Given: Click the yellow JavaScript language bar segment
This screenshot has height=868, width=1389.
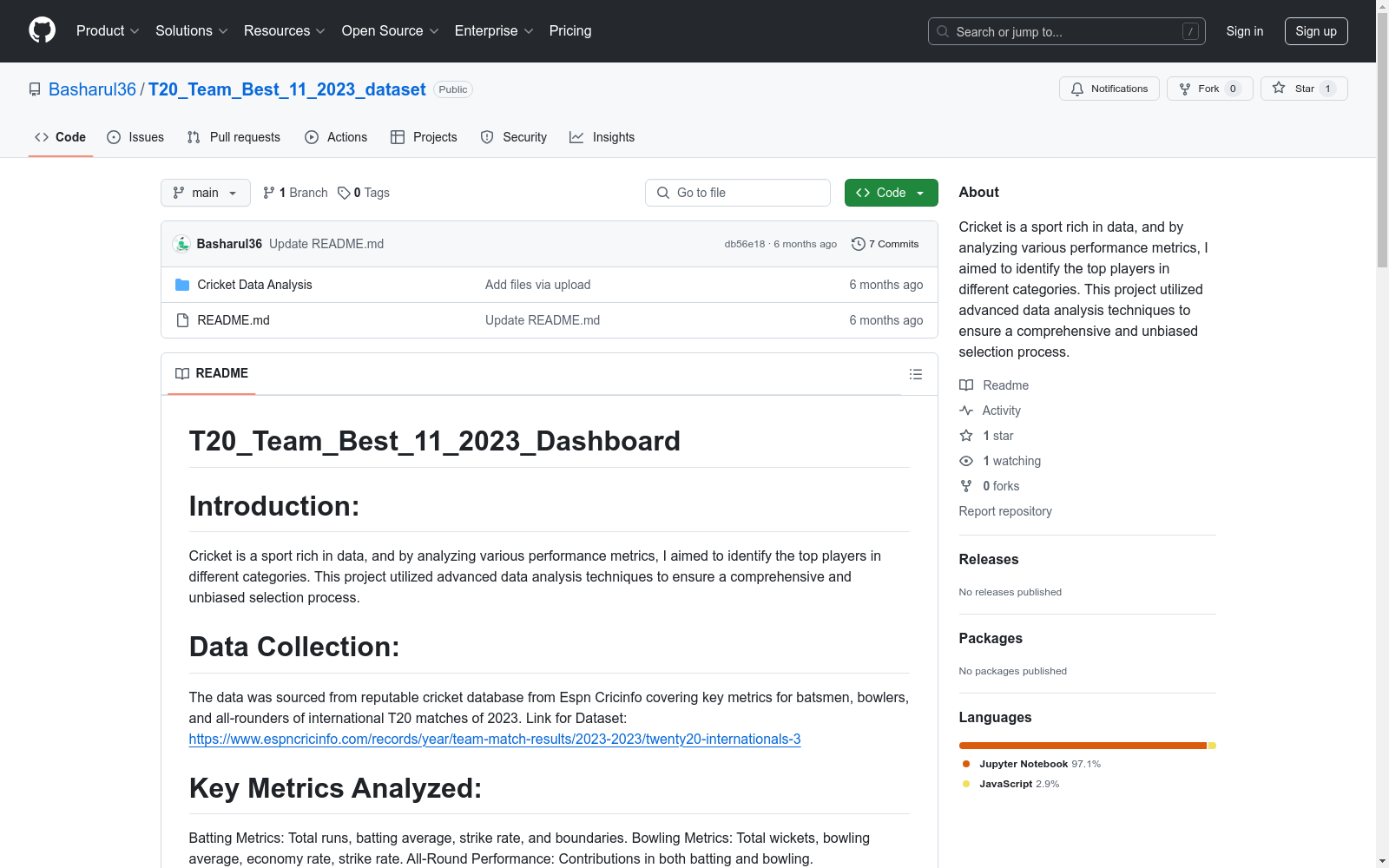Looking at the screenshot, I should (1212, 746).
